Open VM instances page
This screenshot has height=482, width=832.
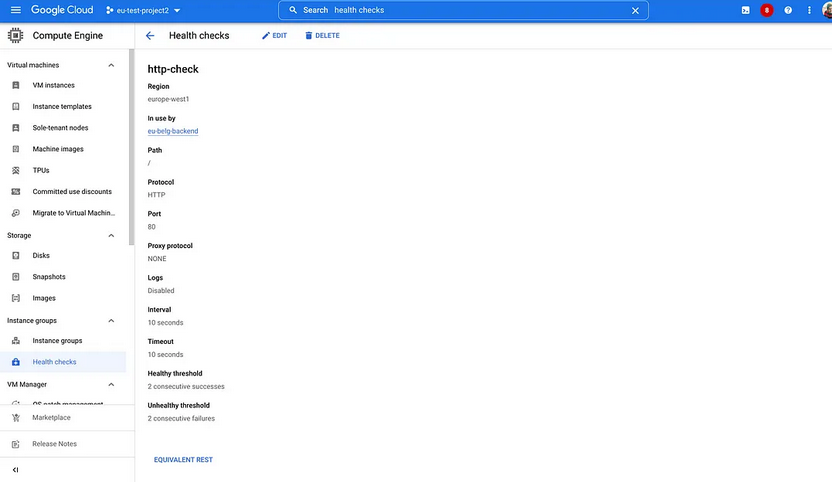pyautogui.click(x=54, y=85)
